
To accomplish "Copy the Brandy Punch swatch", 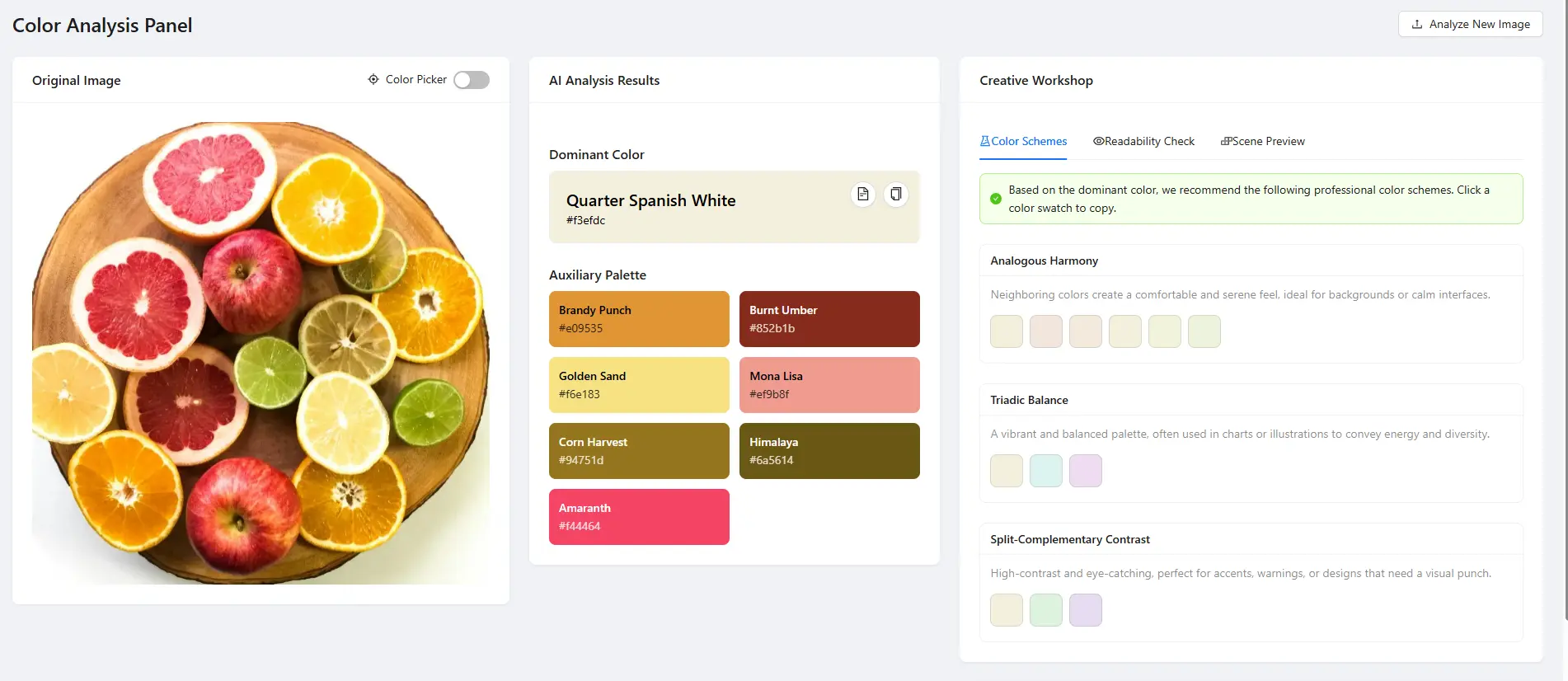I will click(639, 319).
